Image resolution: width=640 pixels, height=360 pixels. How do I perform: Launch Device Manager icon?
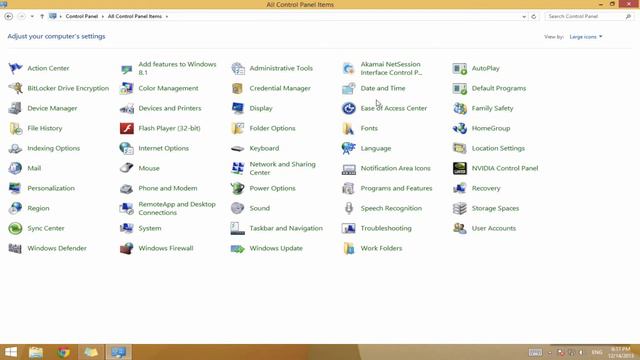[15, 108]
